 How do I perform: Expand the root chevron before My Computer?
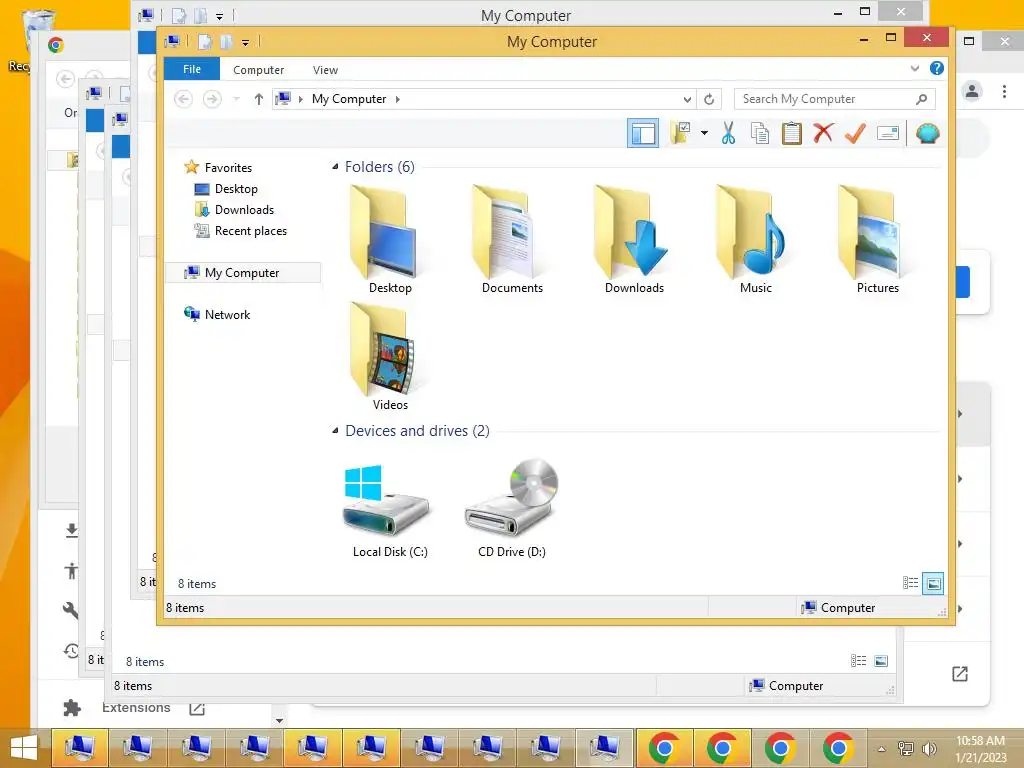pos(300,99)
